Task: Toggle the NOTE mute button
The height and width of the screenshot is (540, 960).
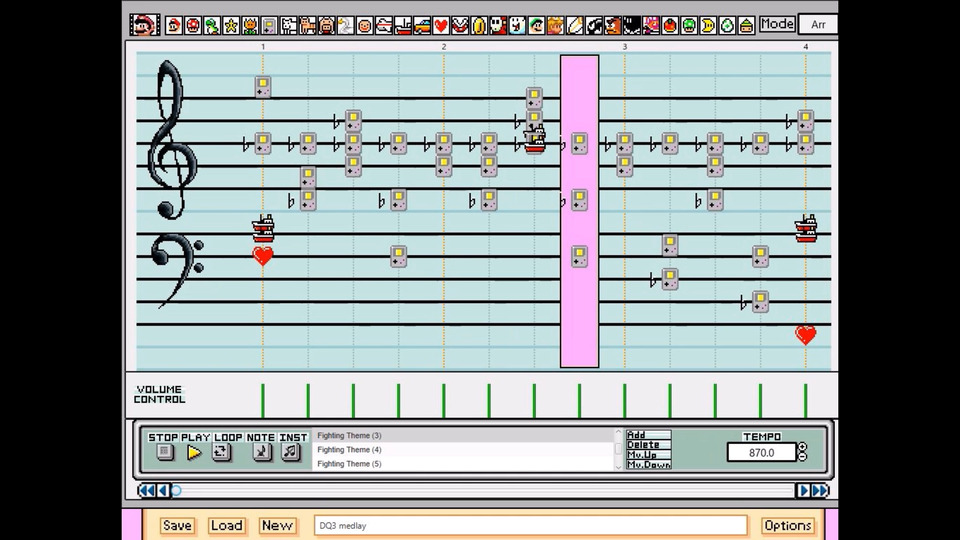Action: pyautogui.click(x=261, y=452)
